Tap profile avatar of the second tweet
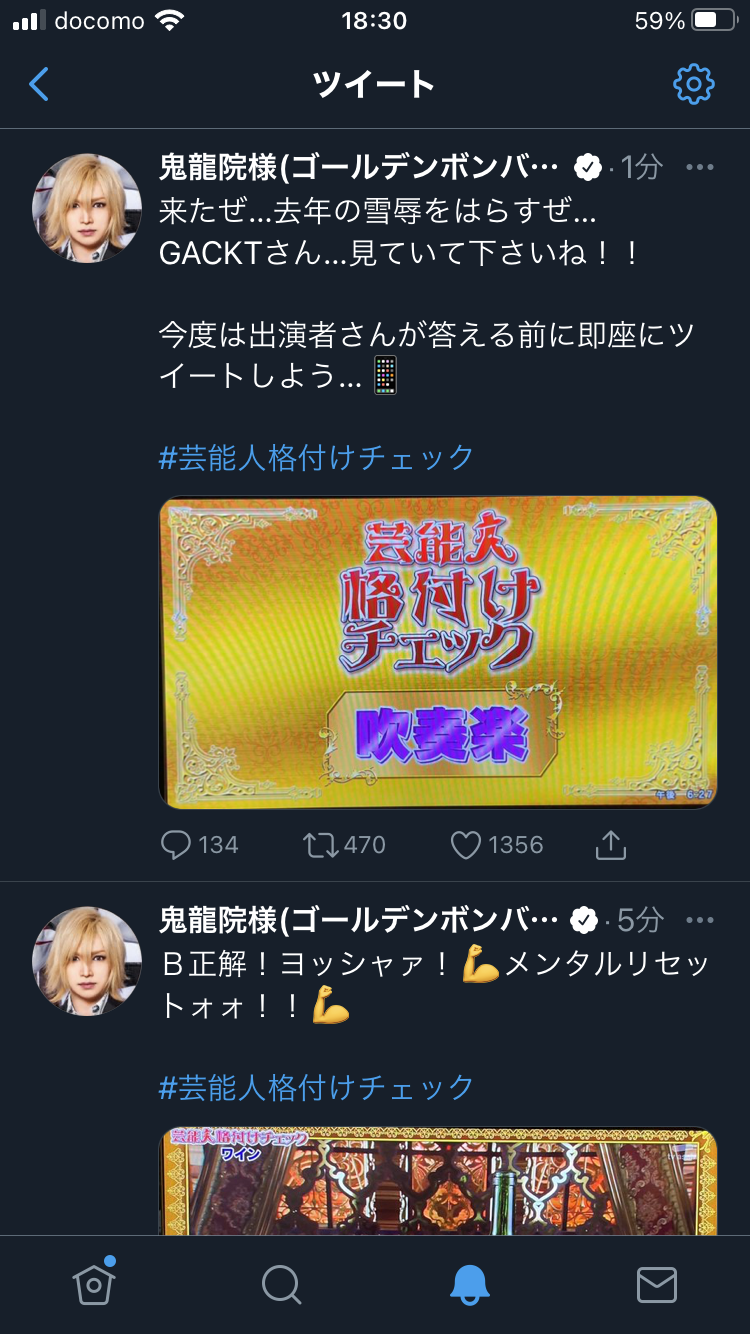 pos(87,961)
